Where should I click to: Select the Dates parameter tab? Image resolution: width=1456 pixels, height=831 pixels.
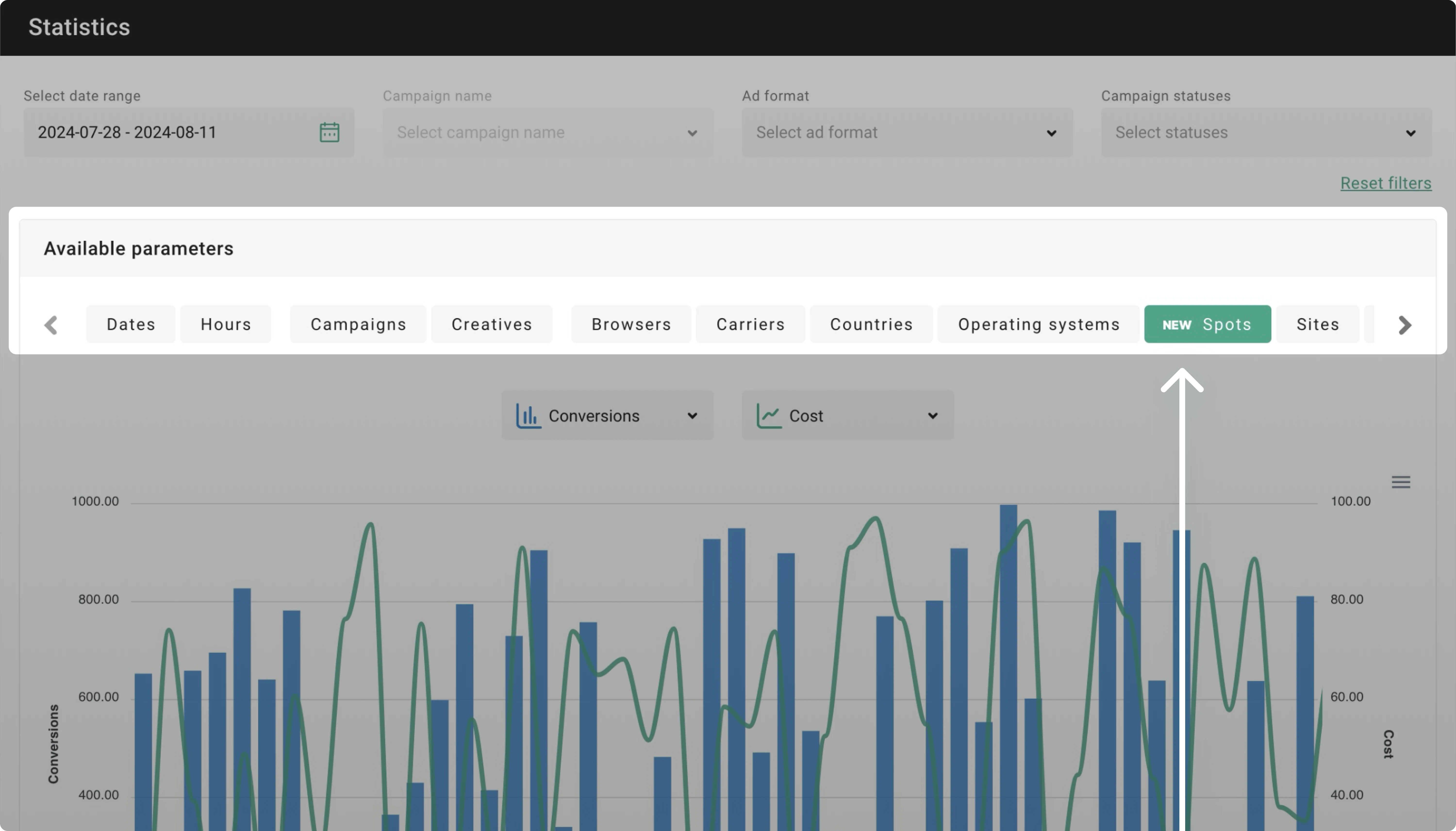[131, 324]
